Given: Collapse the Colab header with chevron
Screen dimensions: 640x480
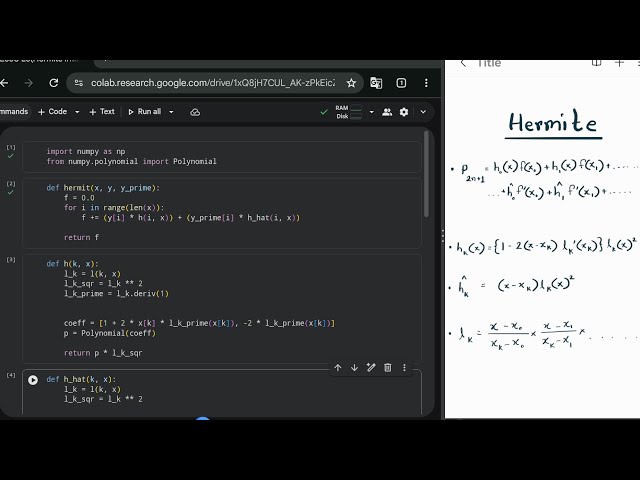Looking at the screenshot, I should [423, 112].
